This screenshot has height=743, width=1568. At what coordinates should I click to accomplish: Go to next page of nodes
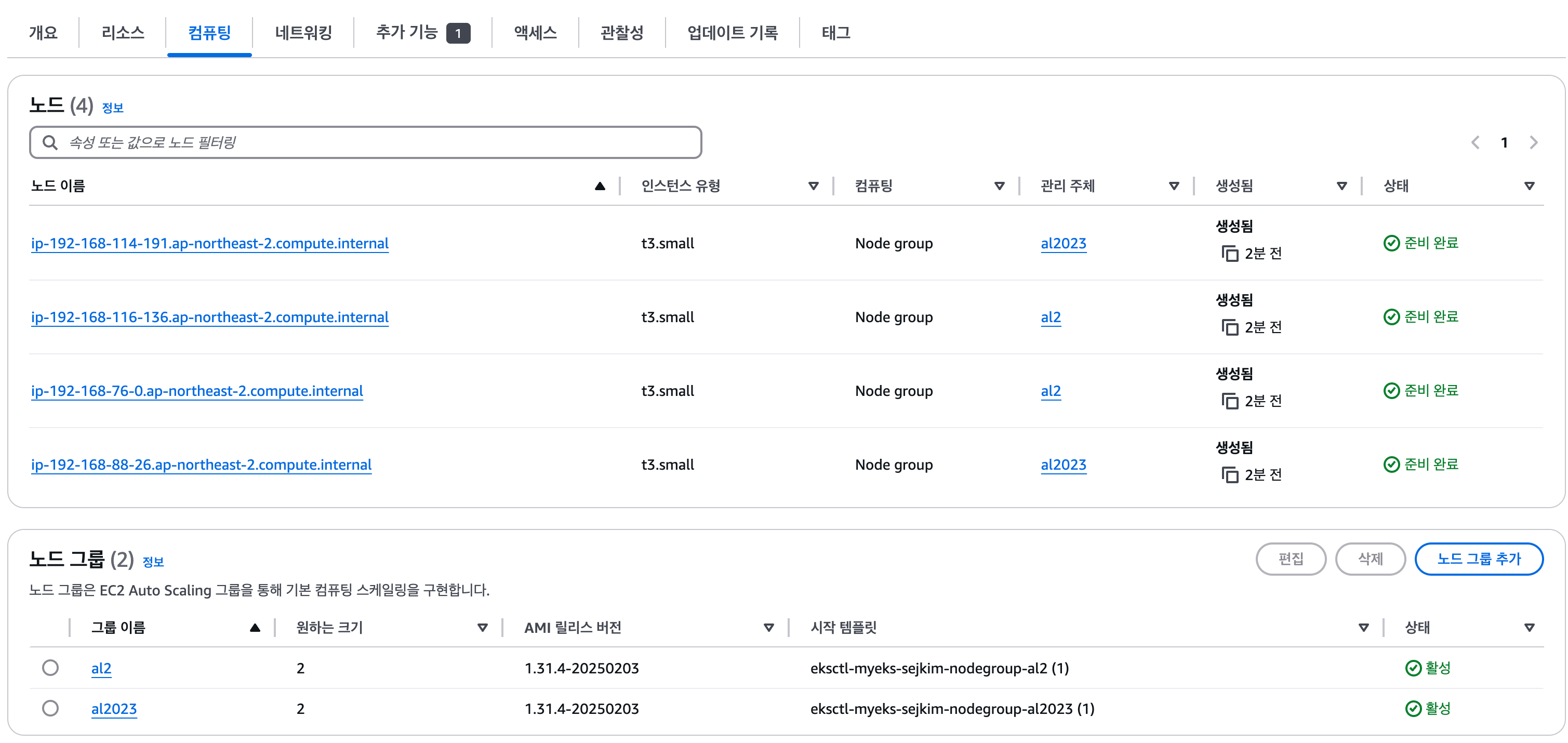pyautogui.click(x=1533, y=142)
